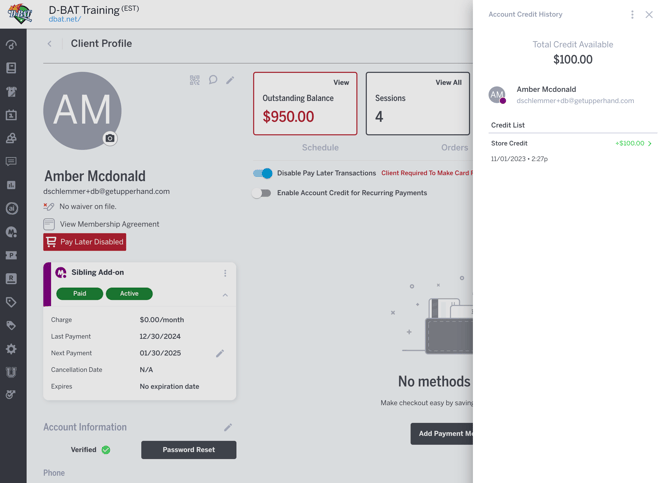Screen dimensions: 670x483
Task: Collapse the Sibling Add-on membership card
Action: tap(225, 295)
